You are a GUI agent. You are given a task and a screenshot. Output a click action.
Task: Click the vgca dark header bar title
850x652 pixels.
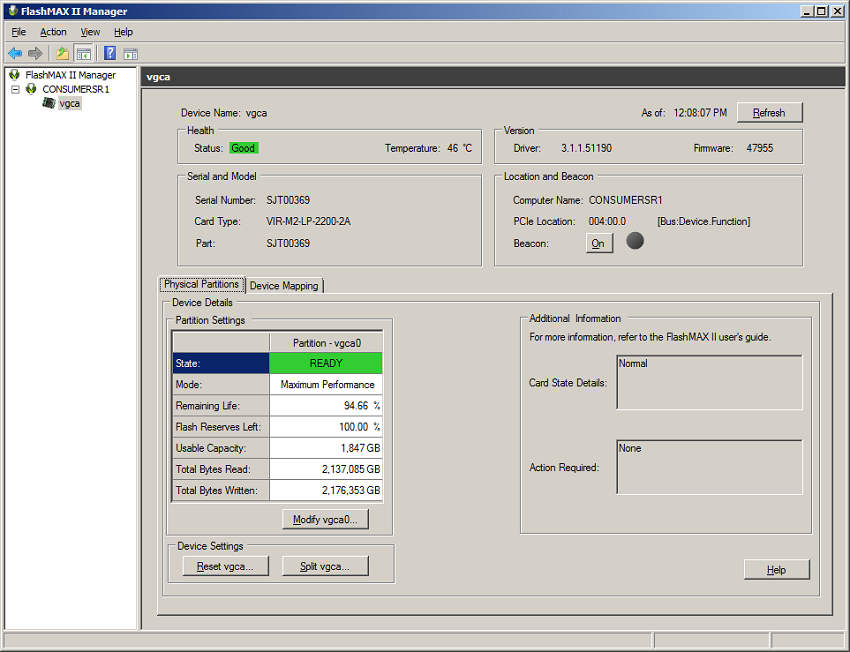click(158, 77)
